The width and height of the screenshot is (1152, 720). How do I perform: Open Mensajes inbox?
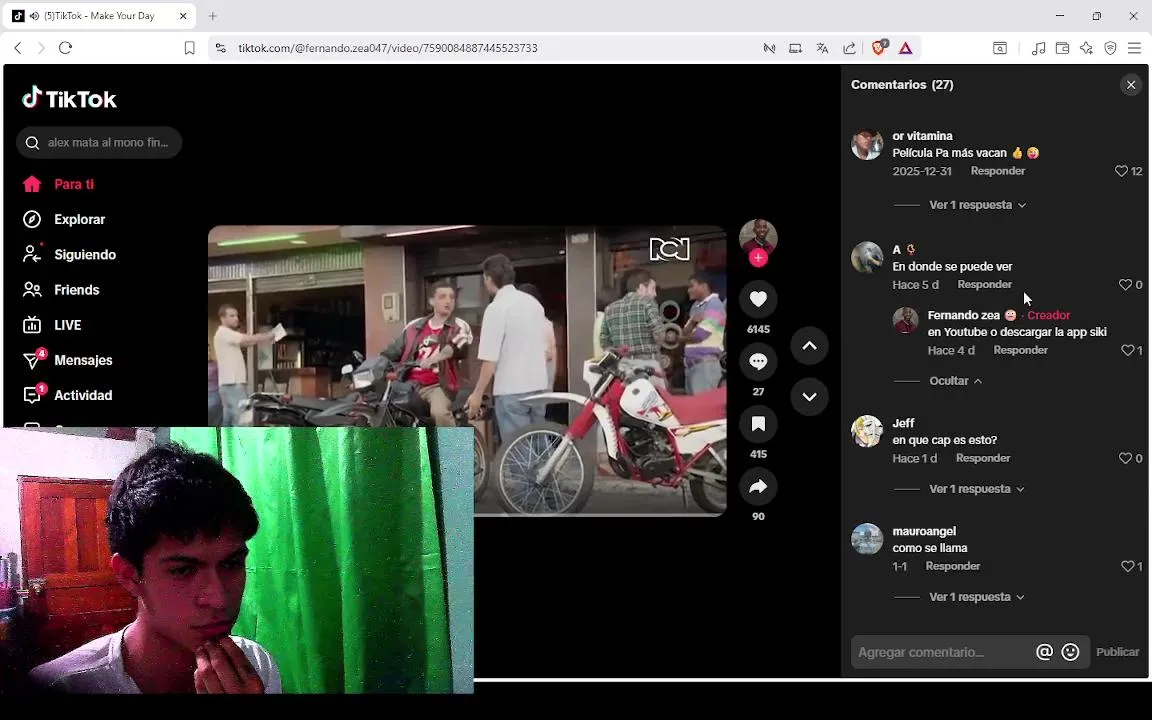(x=70, y=361)
